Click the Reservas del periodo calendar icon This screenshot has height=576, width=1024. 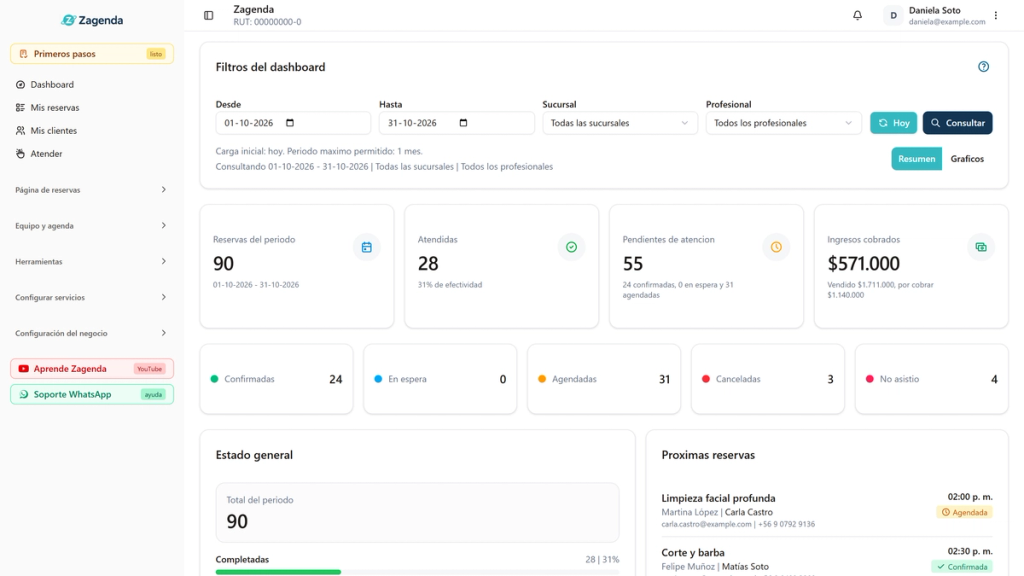(x=366, y=247)
